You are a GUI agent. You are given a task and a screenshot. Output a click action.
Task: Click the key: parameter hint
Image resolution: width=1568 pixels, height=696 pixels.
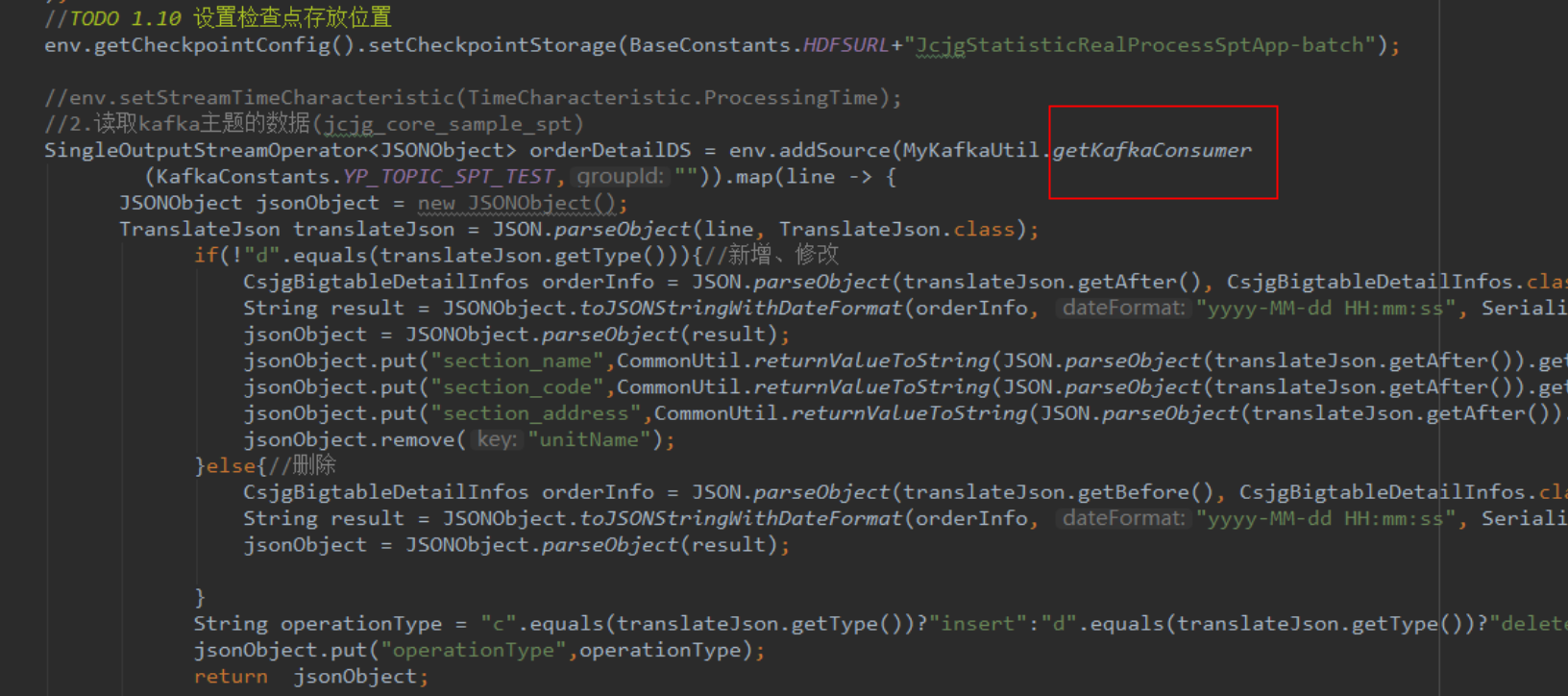click(x=497, y=439)
